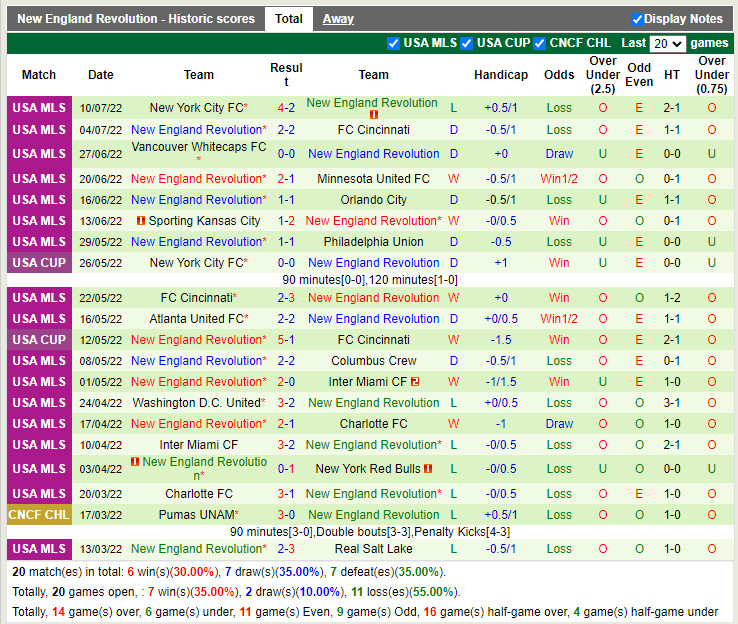Click red card icon beside New York Red Bulls

pyautogui.click(x=428, y=469)
